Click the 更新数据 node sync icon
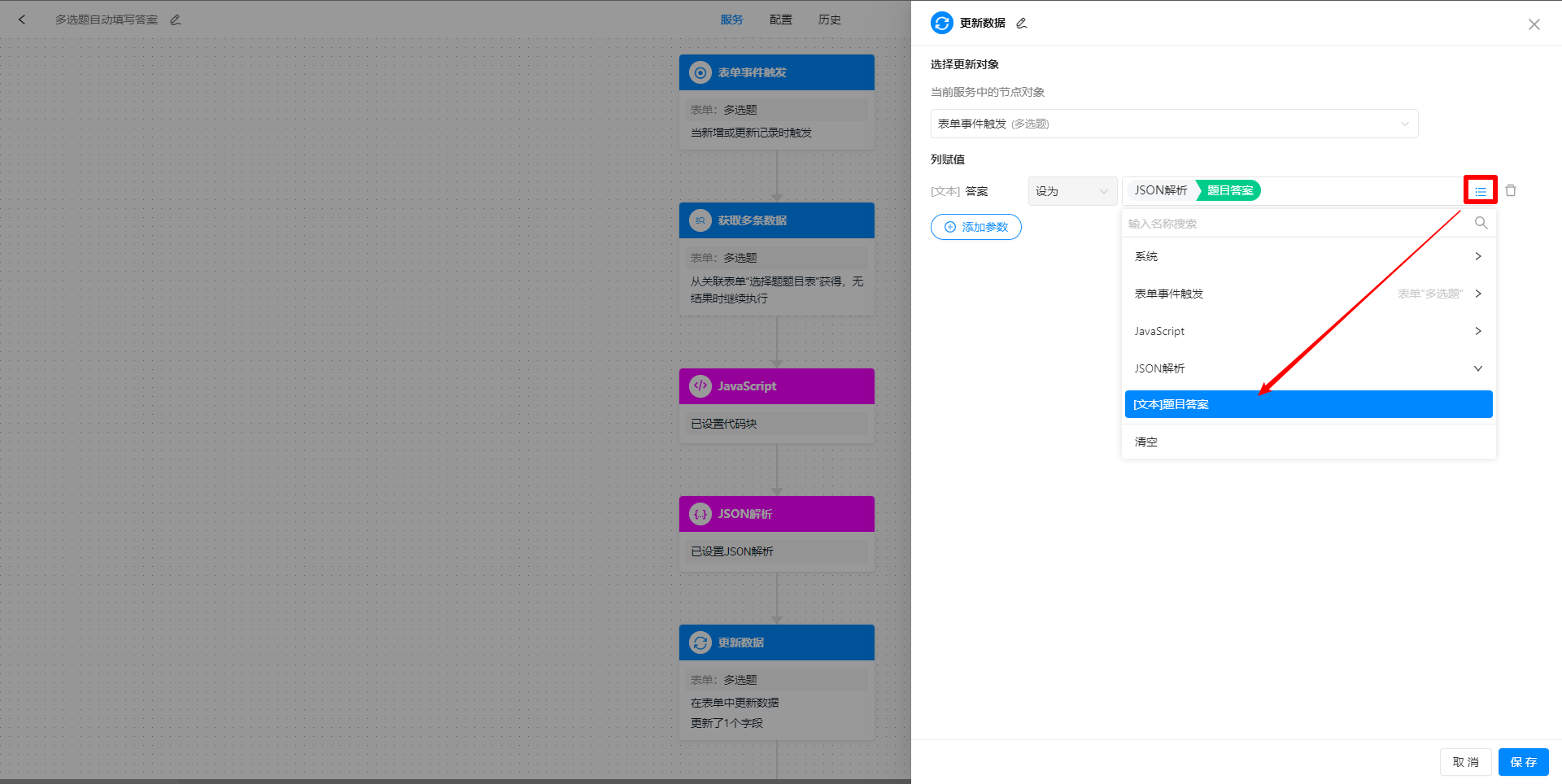The image size is (1562, 784). click(x=700, y=642)
